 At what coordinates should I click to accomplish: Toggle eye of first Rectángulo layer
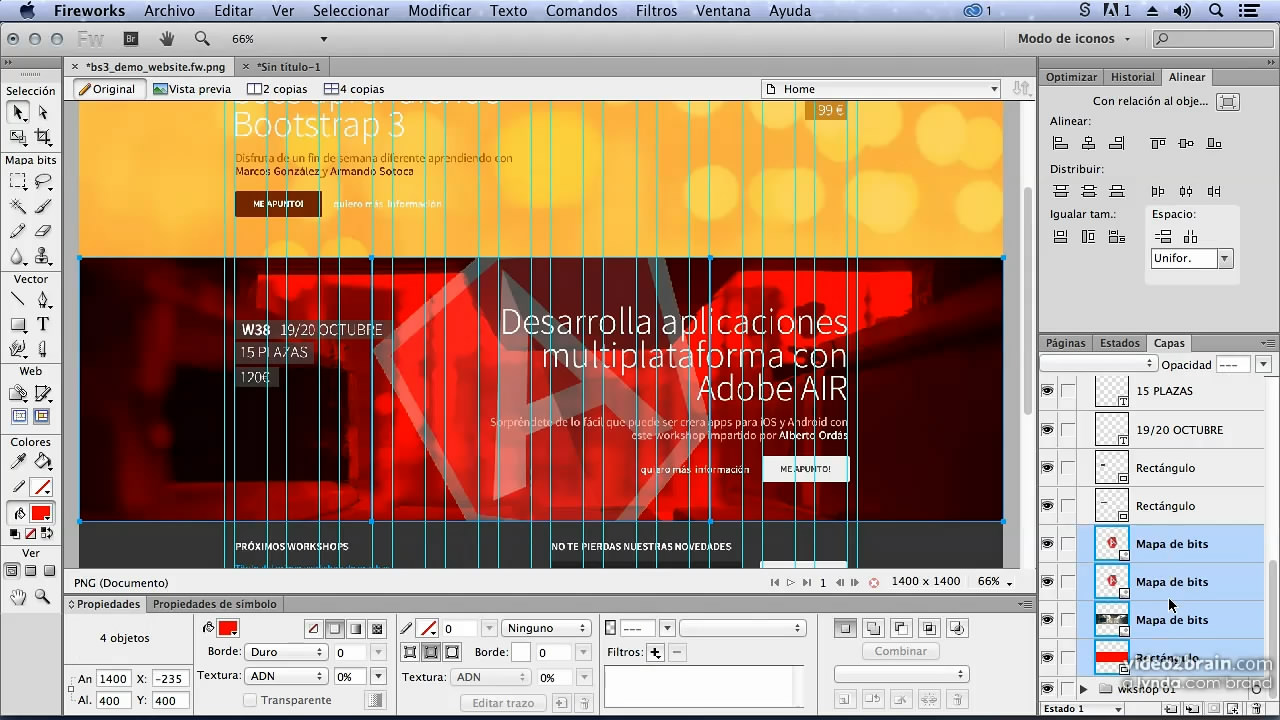(x=1047, y=467)
